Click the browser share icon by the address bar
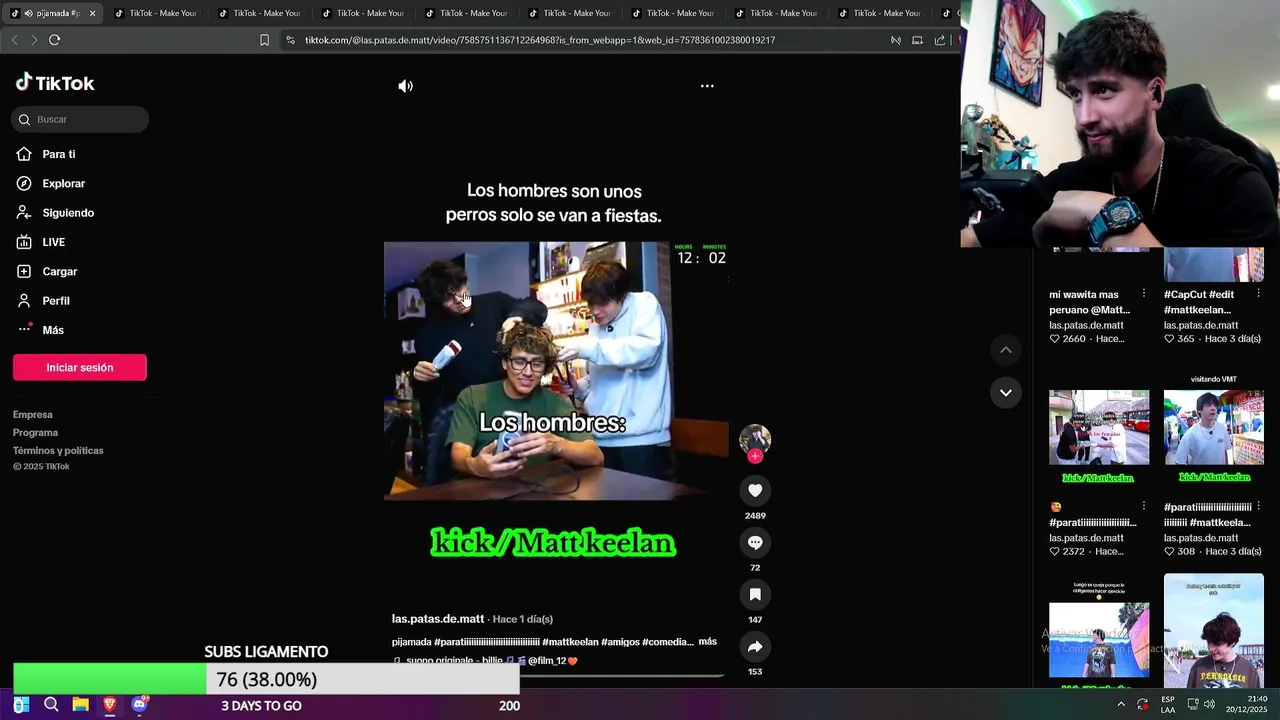 [x=940, y=40]
